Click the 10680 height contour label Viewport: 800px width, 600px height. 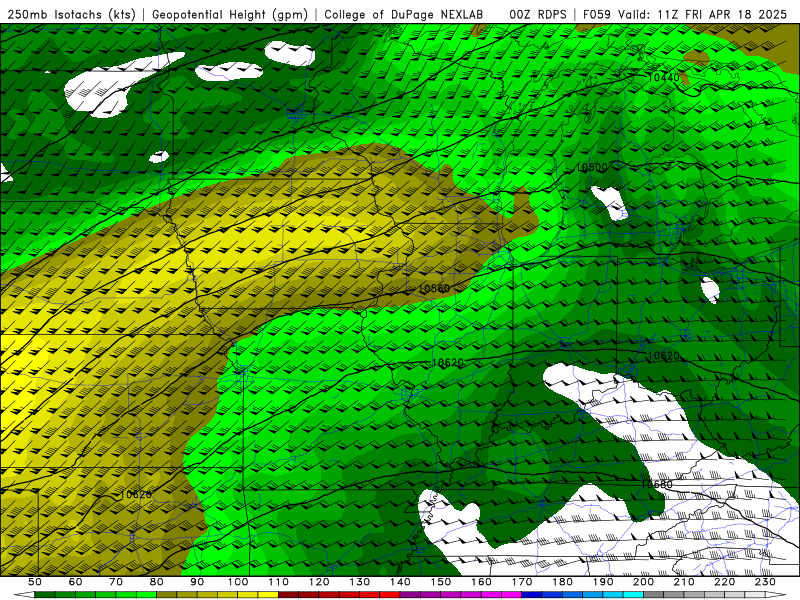point(657,484)
